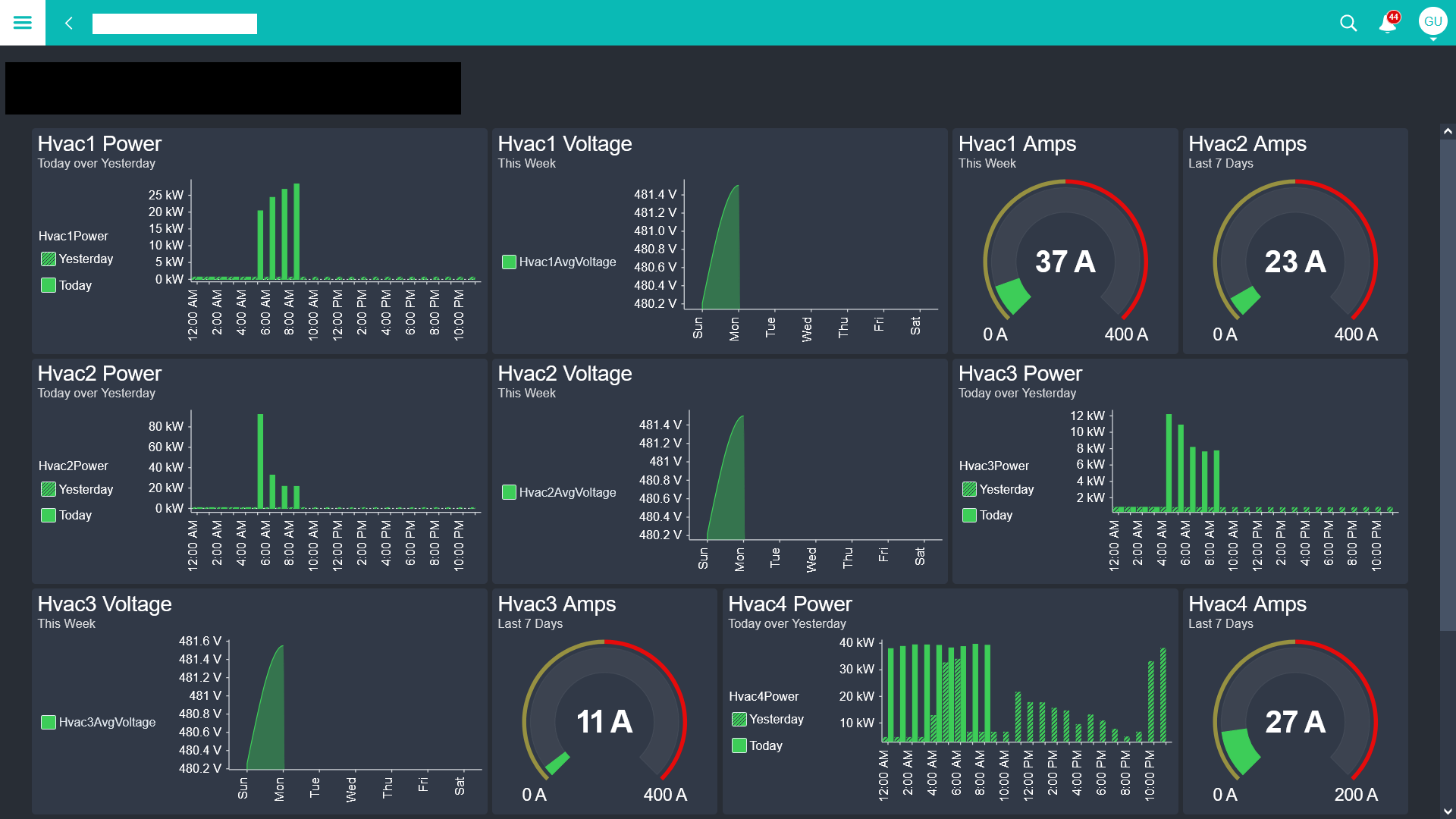
Task: Open the search magnifier icon
Action: point(1348,24)
